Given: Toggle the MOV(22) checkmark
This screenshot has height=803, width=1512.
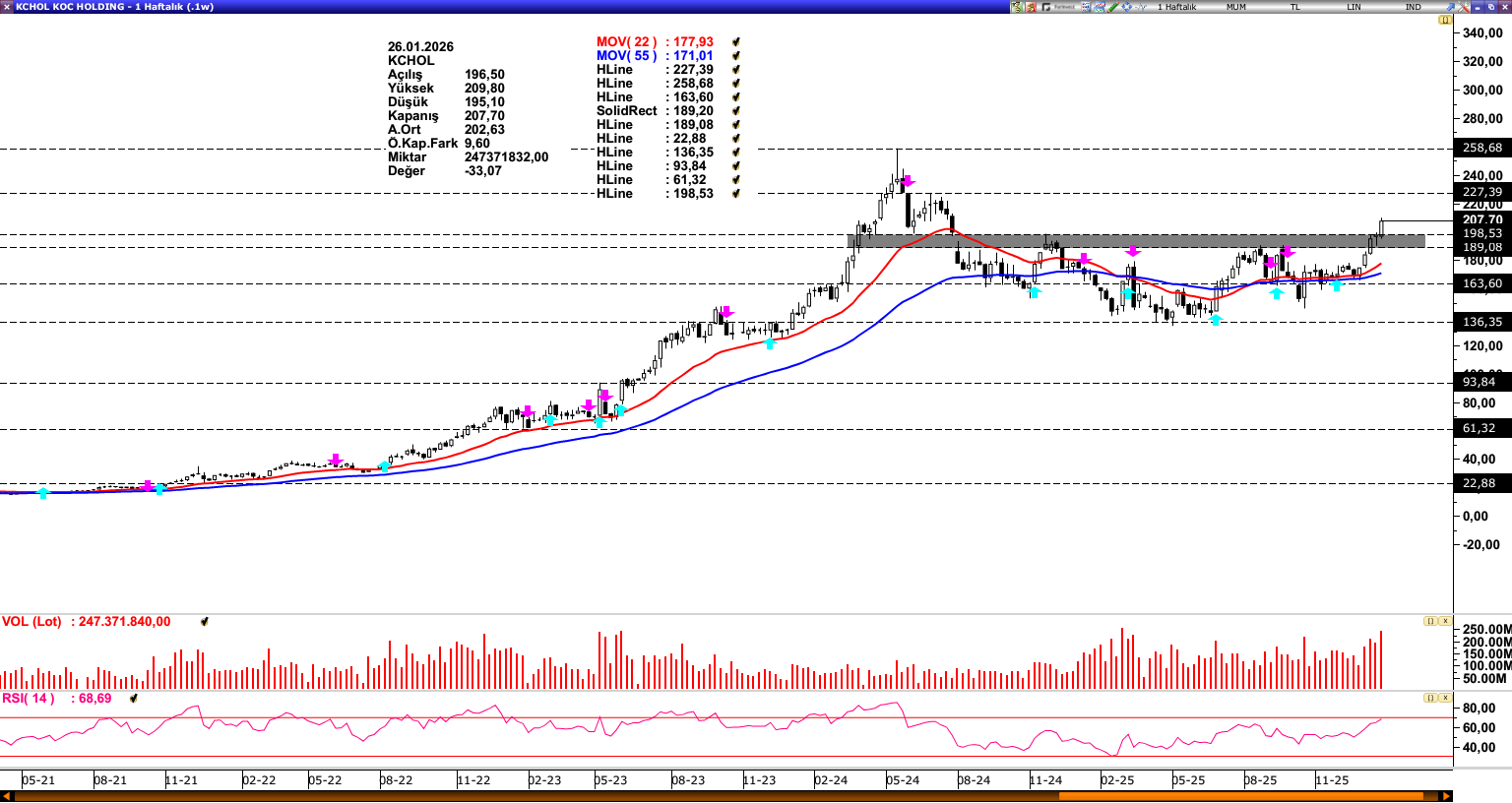Looking at the screenshot, I should coord(735,42).
